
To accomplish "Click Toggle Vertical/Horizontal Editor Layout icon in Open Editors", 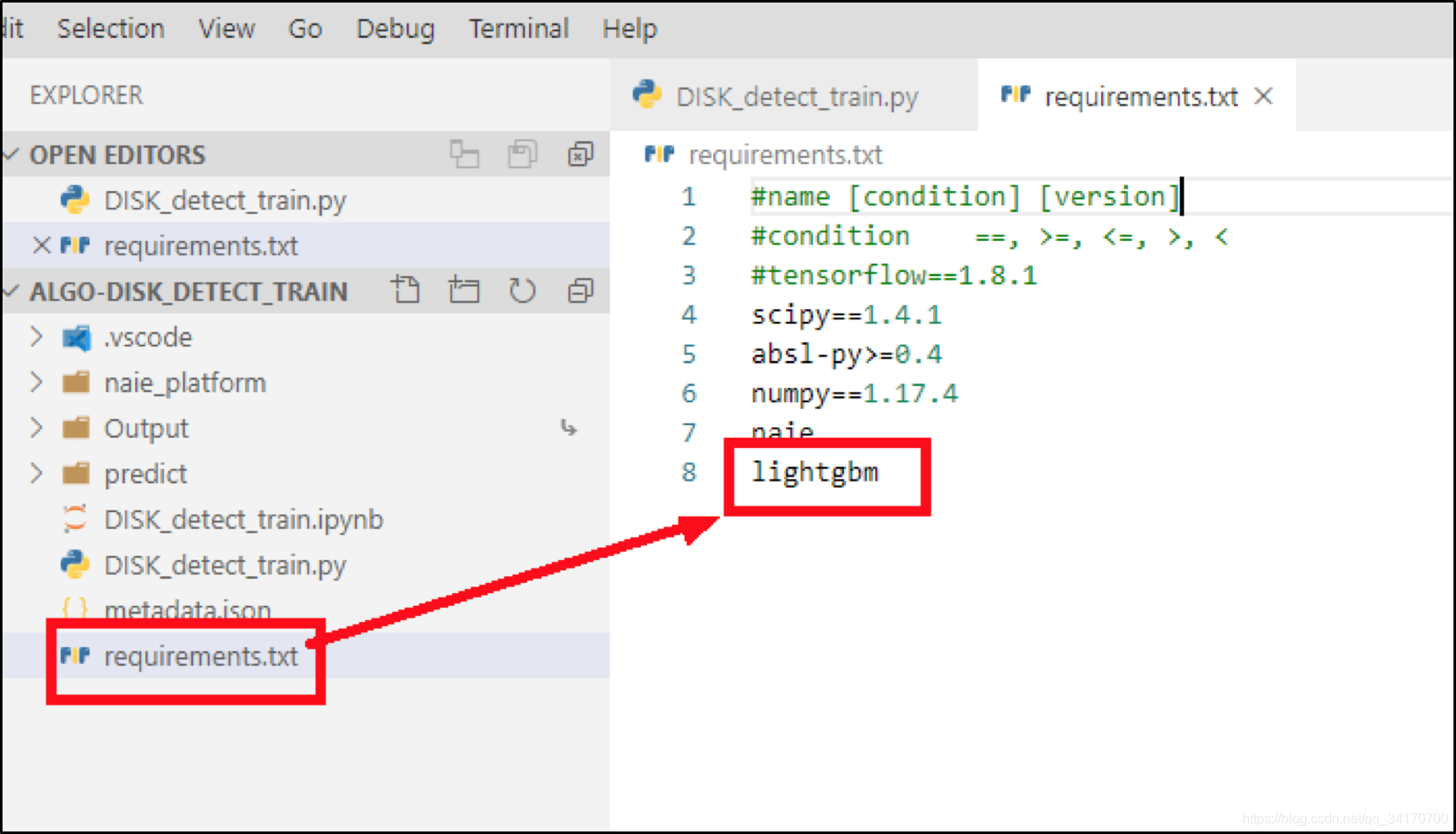I will (464, 155).
